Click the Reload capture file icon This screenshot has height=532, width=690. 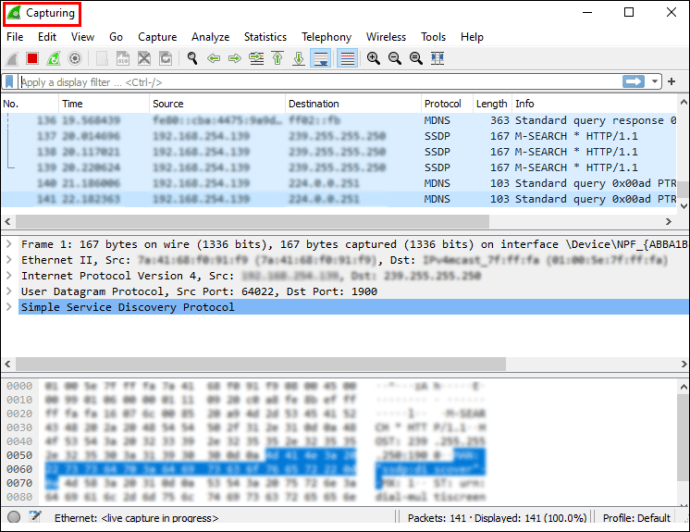pos(165,59)
